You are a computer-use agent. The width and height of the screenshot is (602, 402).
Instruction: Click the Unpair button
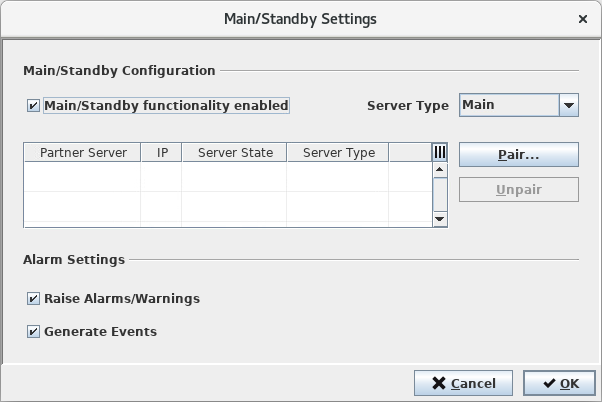pyautogui.click(x=518, y=190)
